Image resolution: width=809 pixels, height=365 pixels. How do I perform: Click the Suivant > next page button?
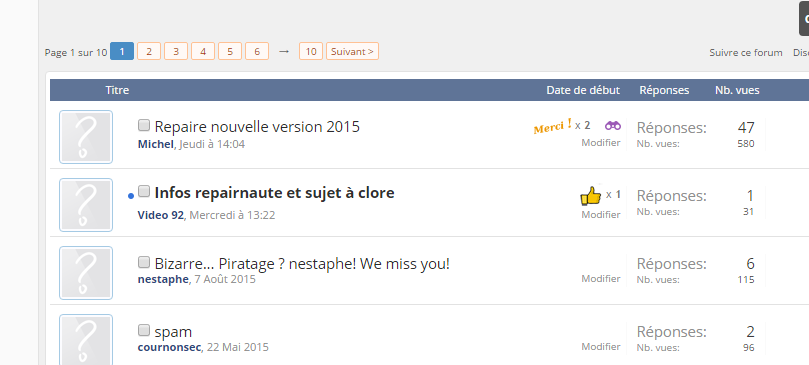352,52
